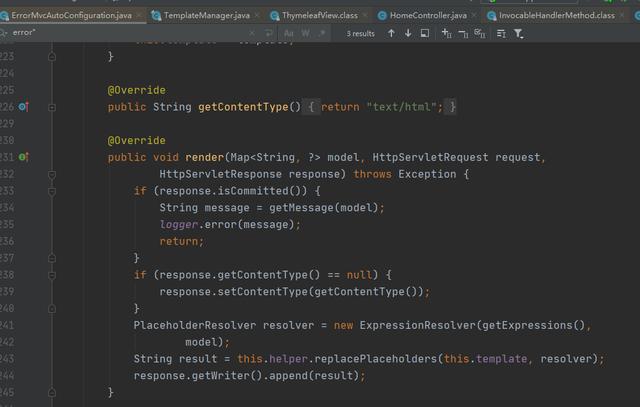Click @Override annotation above render method
The width and height of the screenshot is (640, 407).
click(136, 140)
